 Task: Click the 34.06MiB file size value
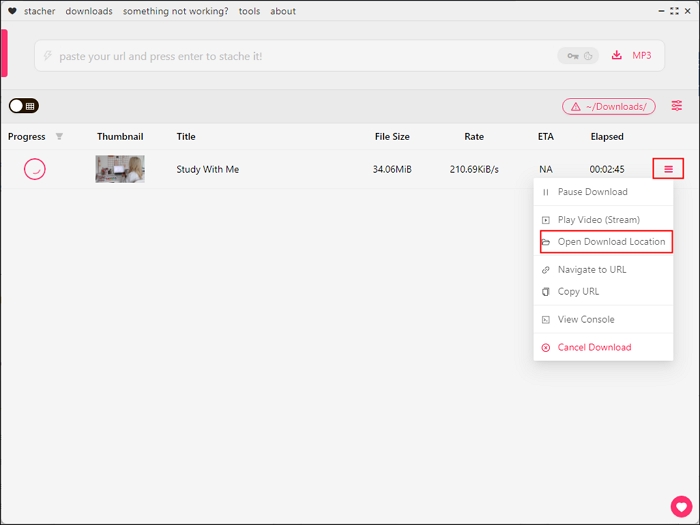(392, 169)
